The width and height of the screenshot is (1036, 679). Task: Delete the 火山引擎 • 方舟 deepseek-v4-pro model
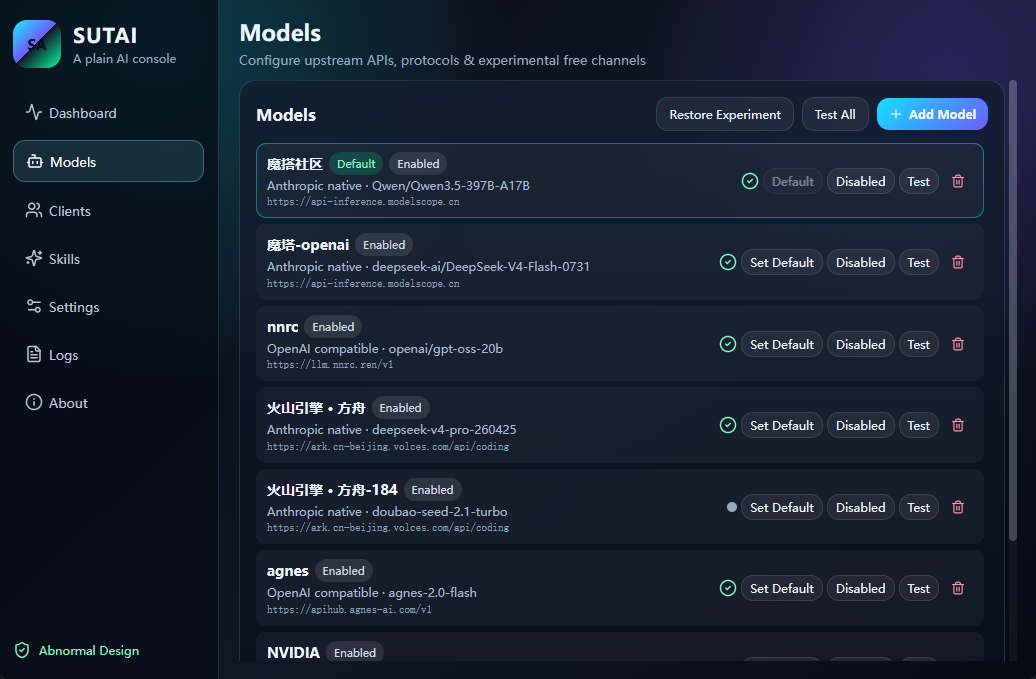point(958,425)
